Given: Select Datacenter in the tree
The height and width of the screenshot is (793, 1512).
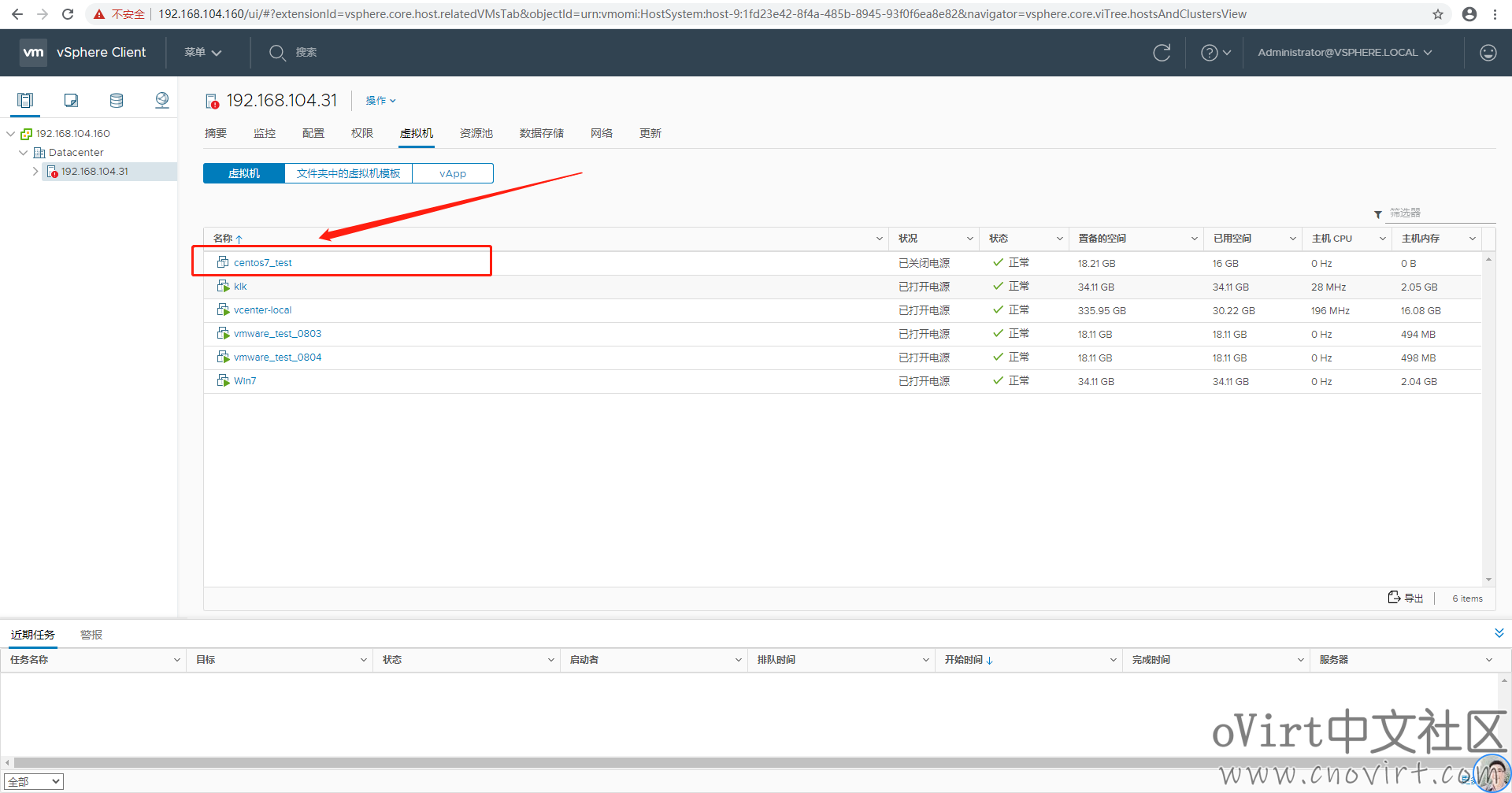Looking at the screenshot, I should [76, 153].
